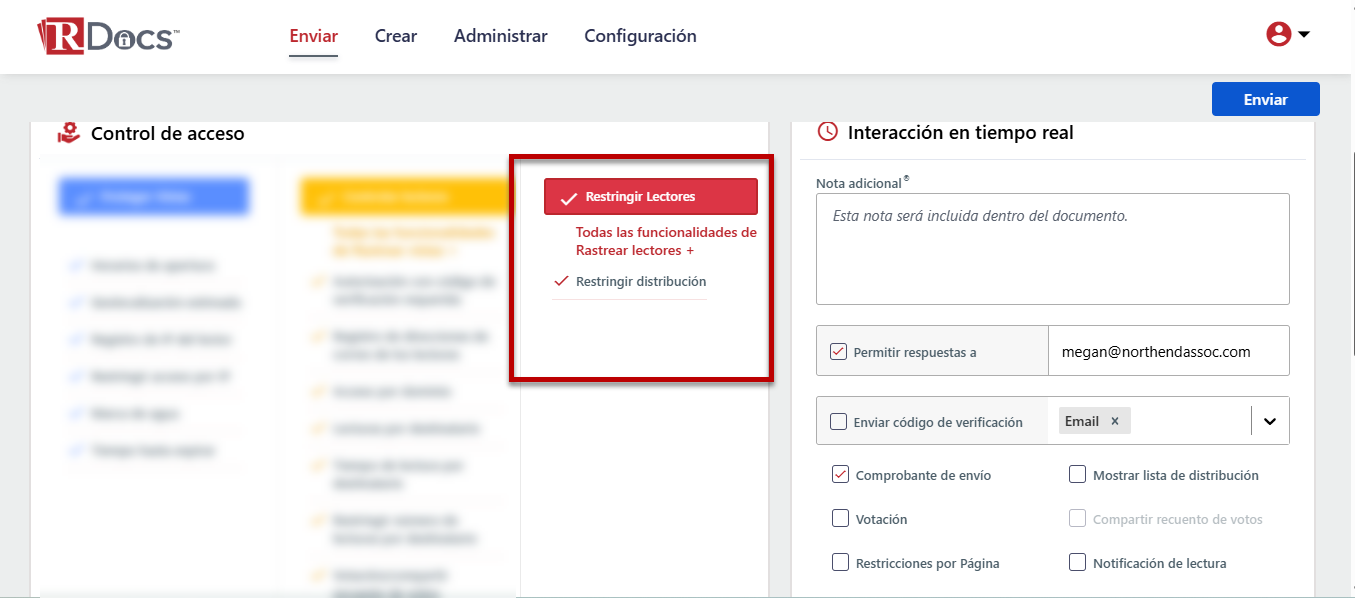Open the user account profile icon
Screen dimensions: 1355x598
1278,35
